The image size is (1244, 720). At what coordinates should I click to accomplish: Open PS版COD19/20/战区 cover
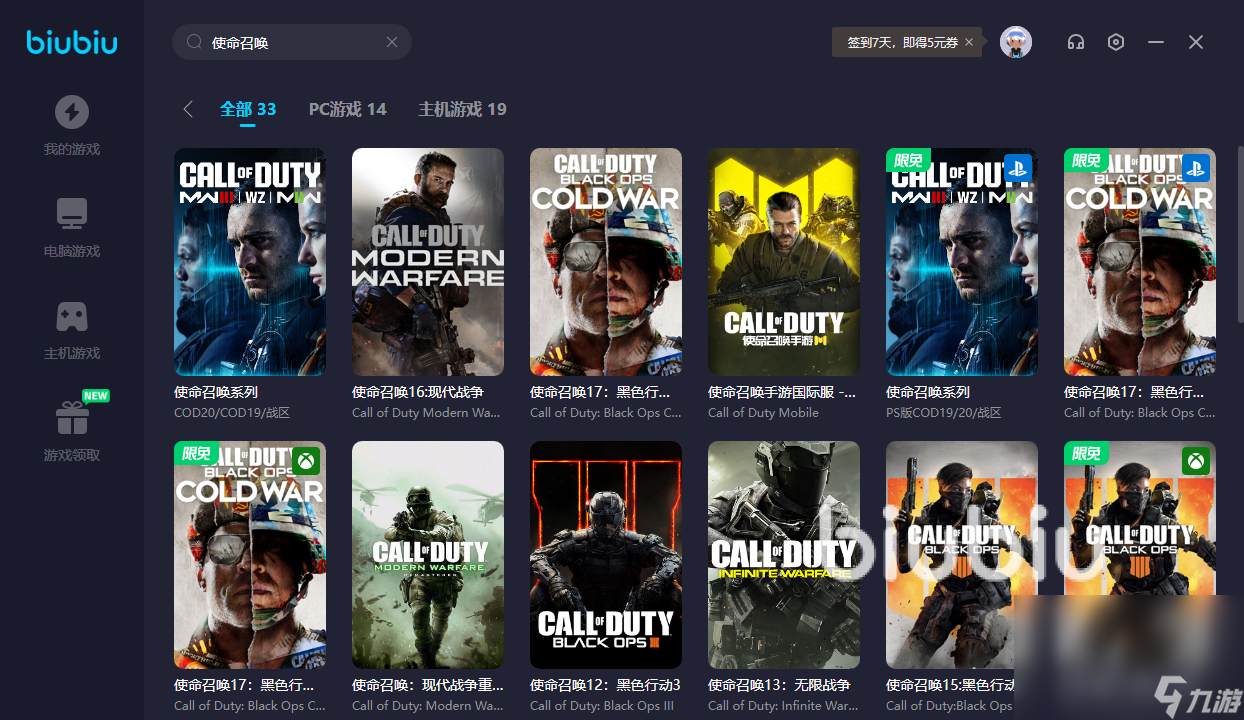pos(962,262)
